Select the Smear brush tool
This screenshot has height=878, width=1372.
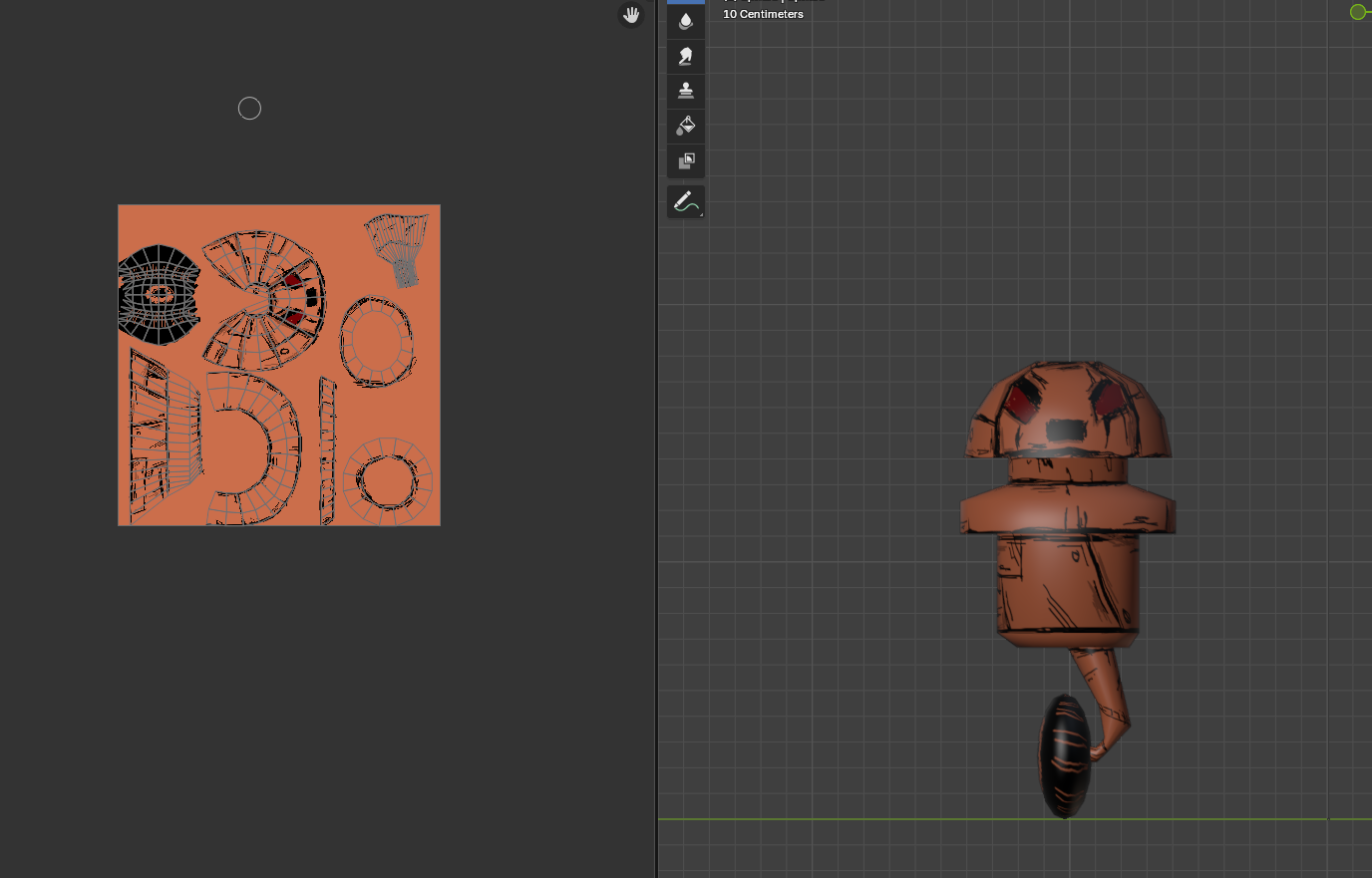coord(686,56)
